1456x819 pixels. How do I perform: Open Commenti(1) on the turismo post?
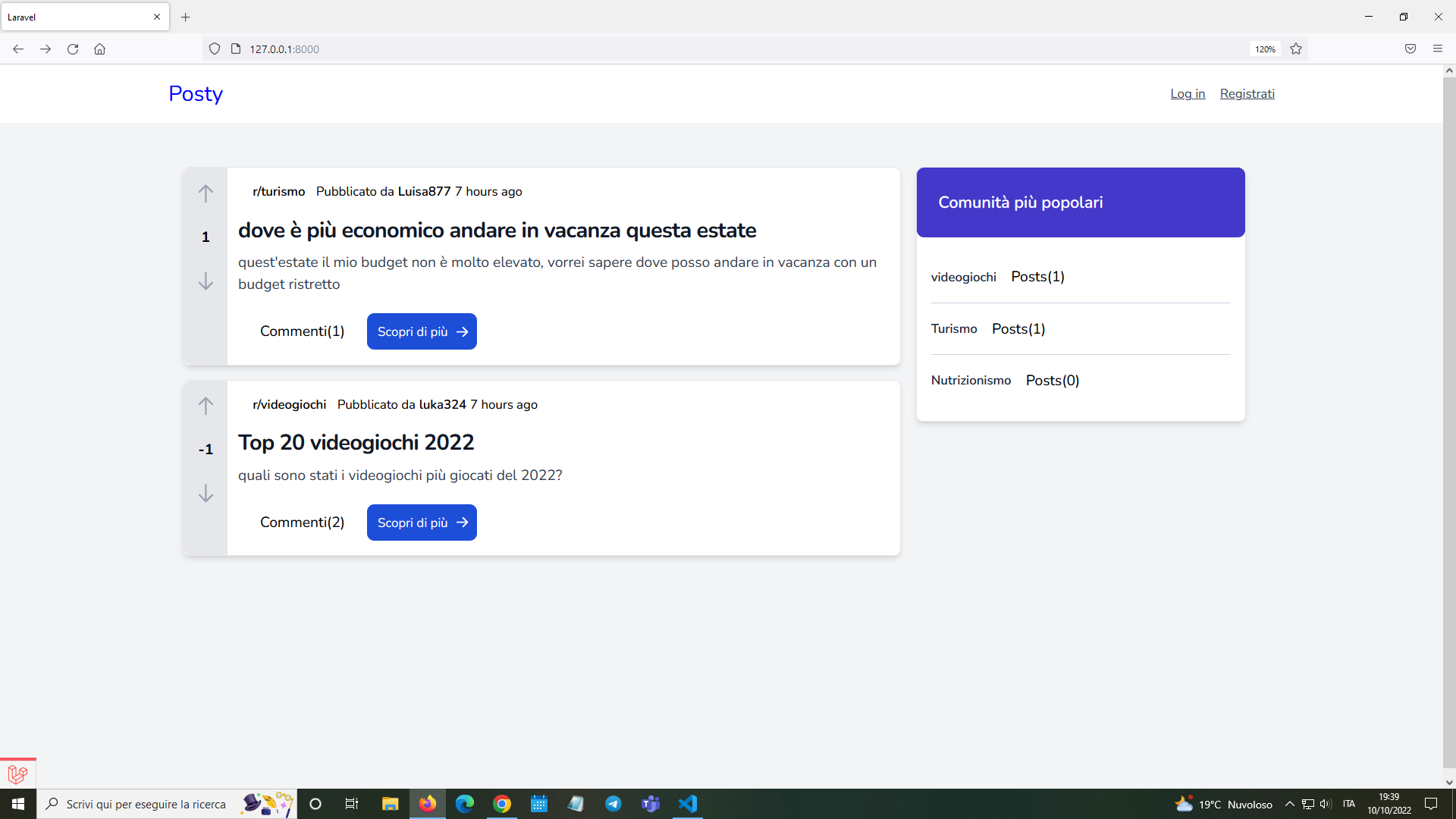(302, 331)
